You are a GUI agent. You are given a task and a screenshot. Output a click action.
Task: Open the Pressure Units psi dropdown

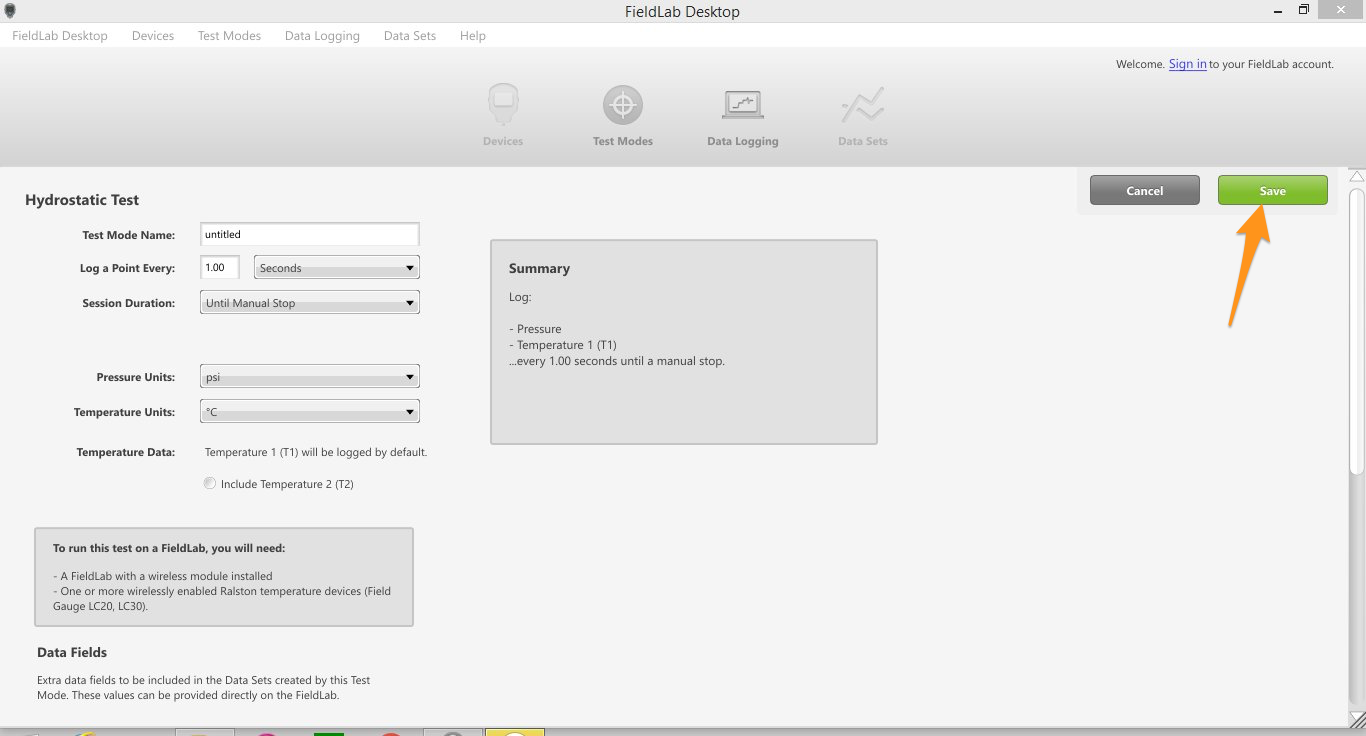(310, 377)
